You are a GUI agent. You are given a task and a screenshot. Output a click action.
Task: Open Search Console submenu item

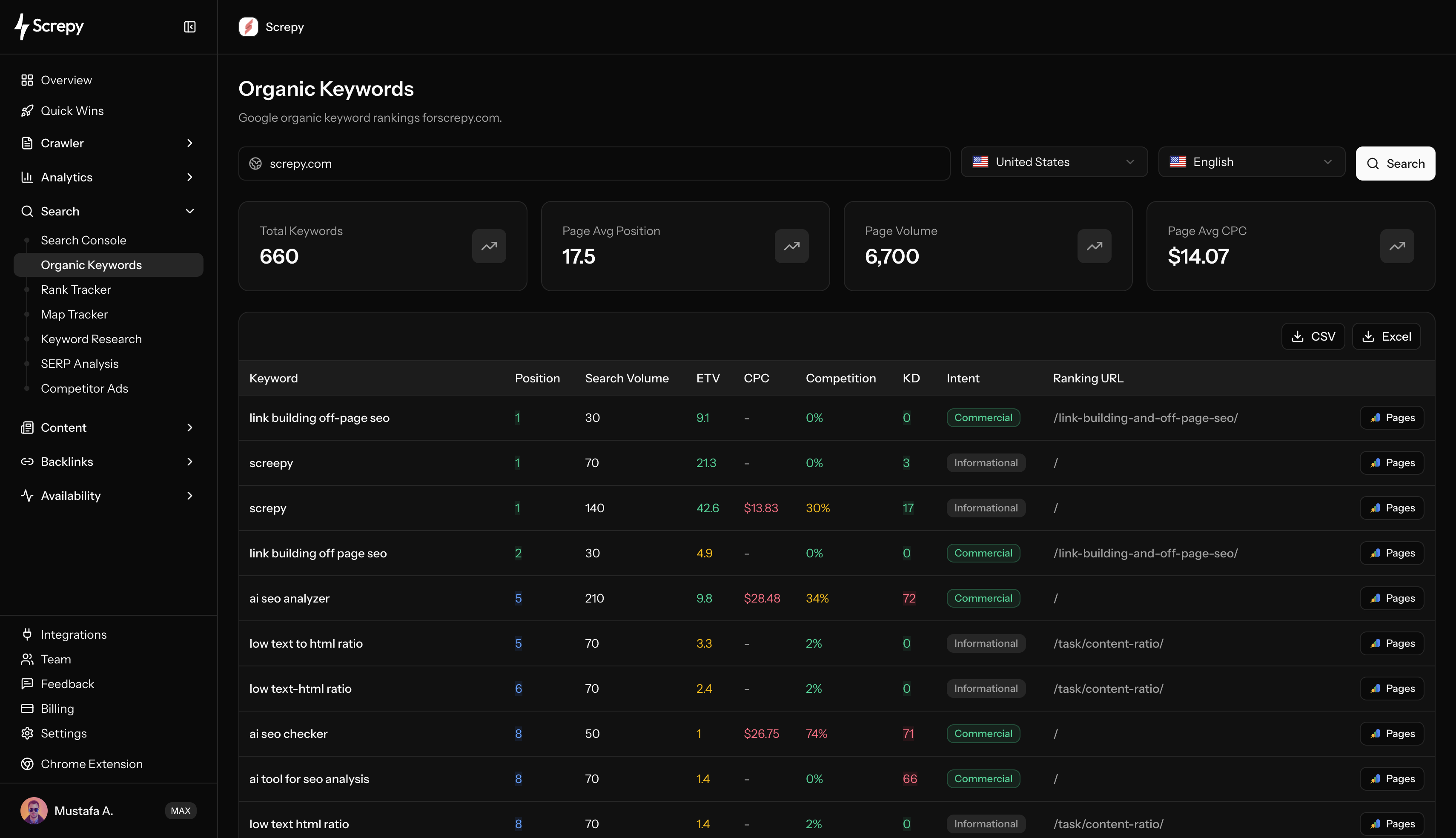83,240
